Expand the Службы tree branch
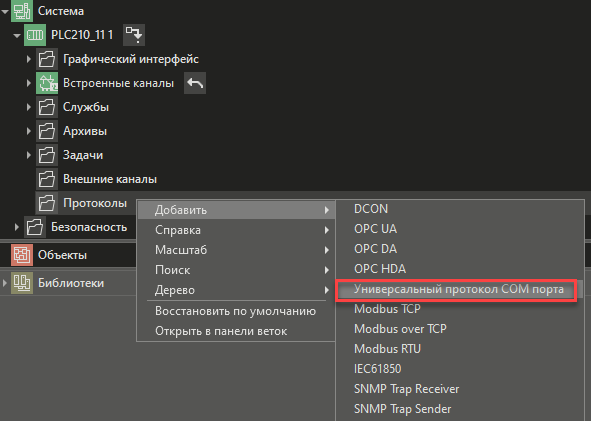 (29, 107)
